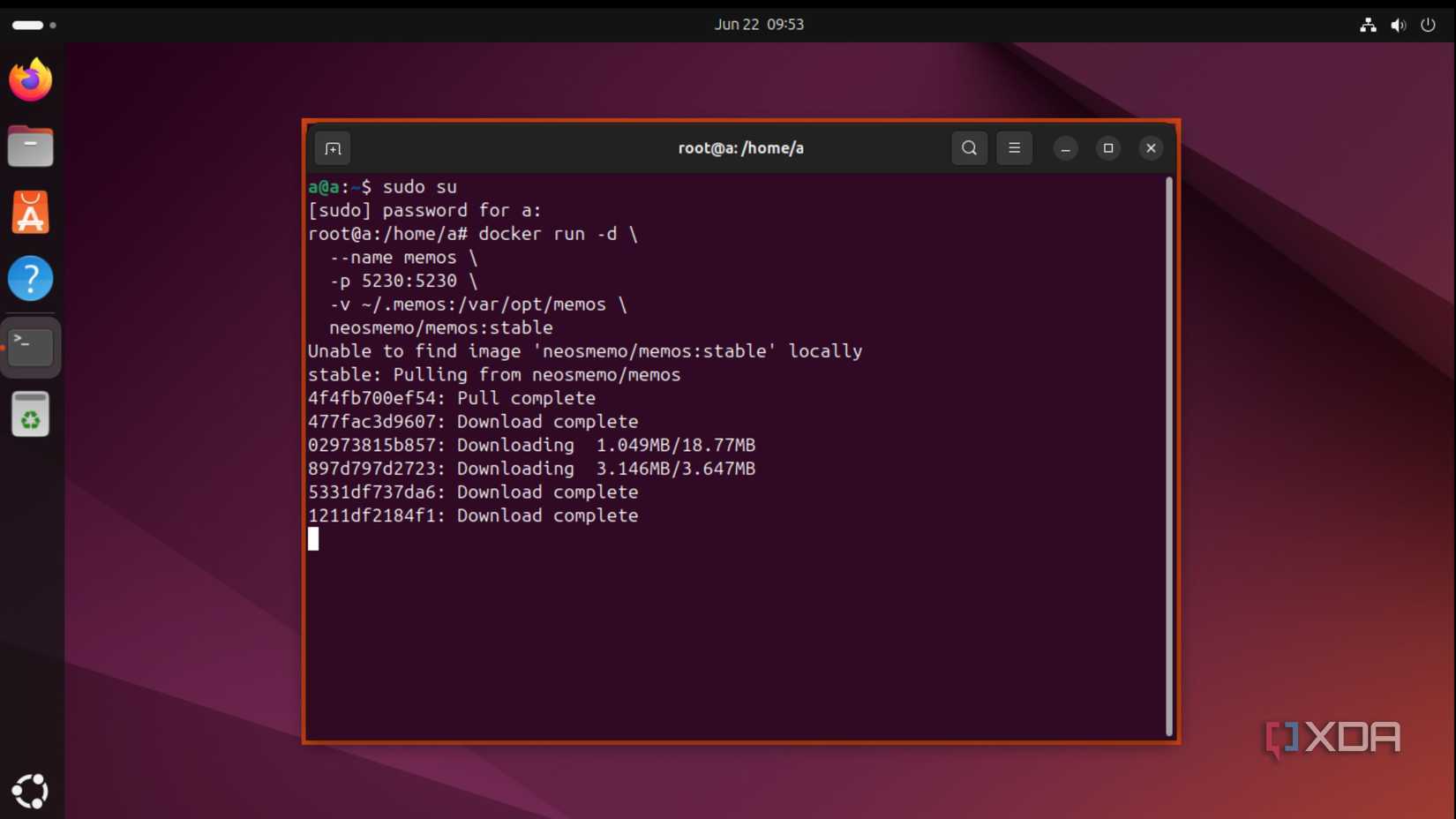The height and width of the screenshot is (819, 1456).
Task: Click 'stable: Pulling from neosmemo/memos' line
Action: [494, 374]
